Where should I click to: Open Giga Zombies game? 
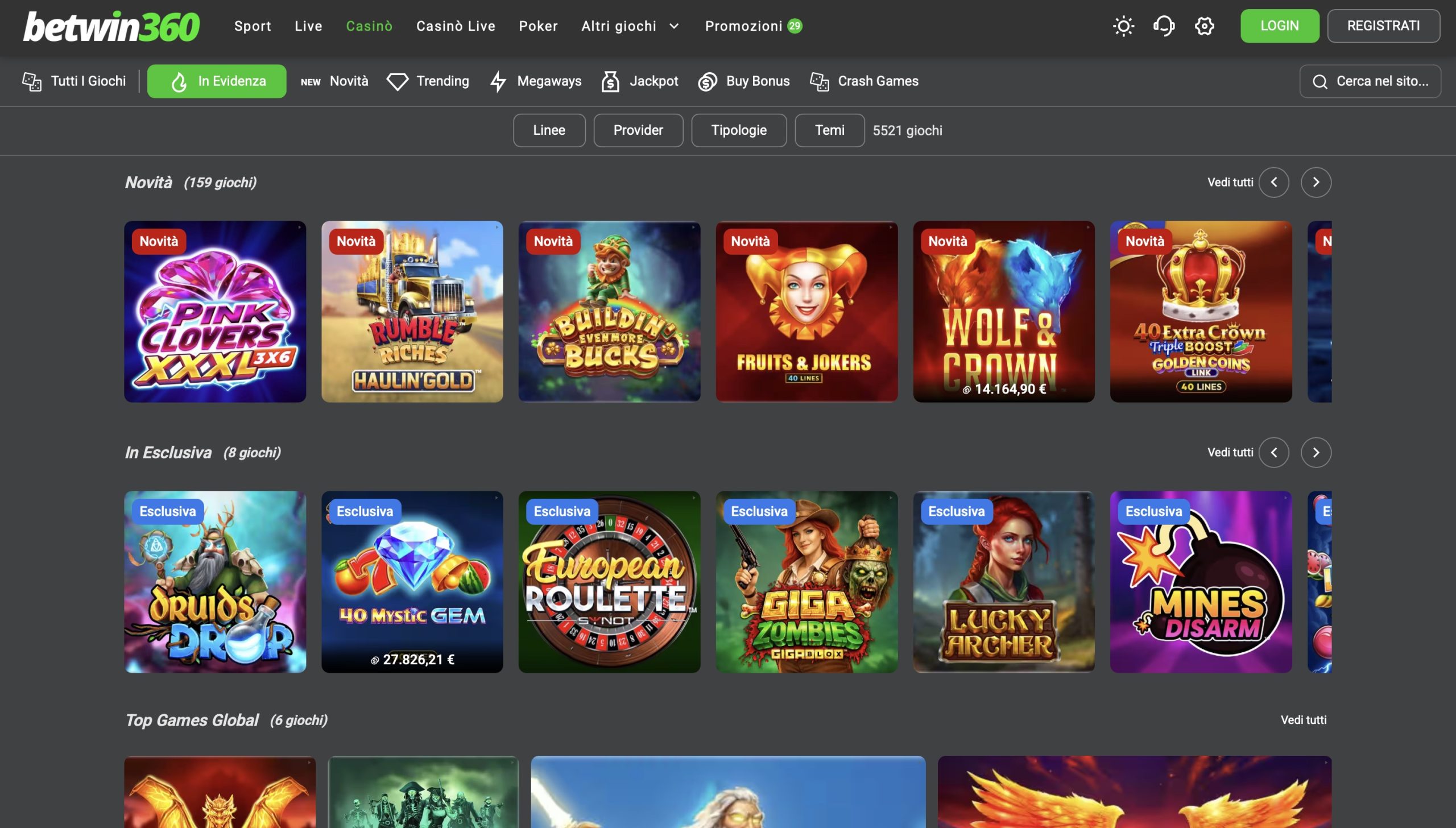(x=807, y=582)
